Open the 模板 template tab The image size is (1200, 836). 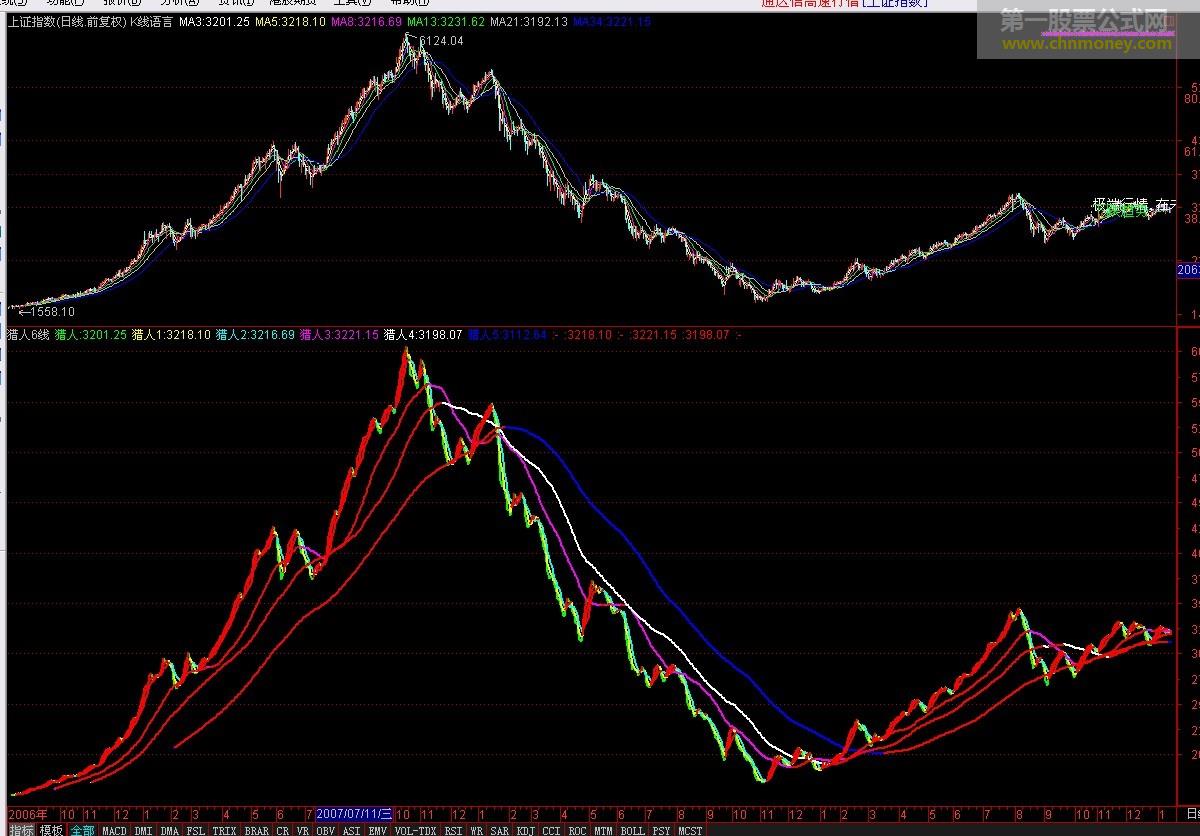[x=51, y=830]
